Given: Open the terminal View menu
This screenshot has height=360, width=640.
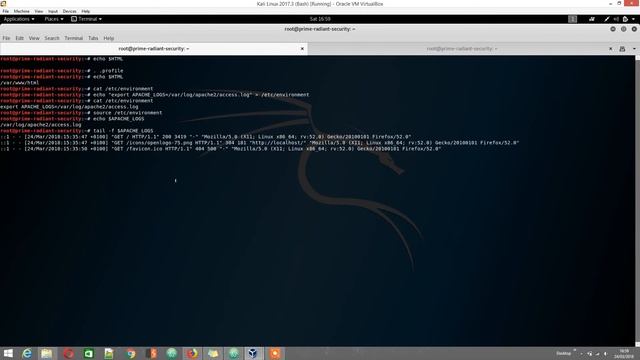Looking at the screenshot, I should point(34,38).
